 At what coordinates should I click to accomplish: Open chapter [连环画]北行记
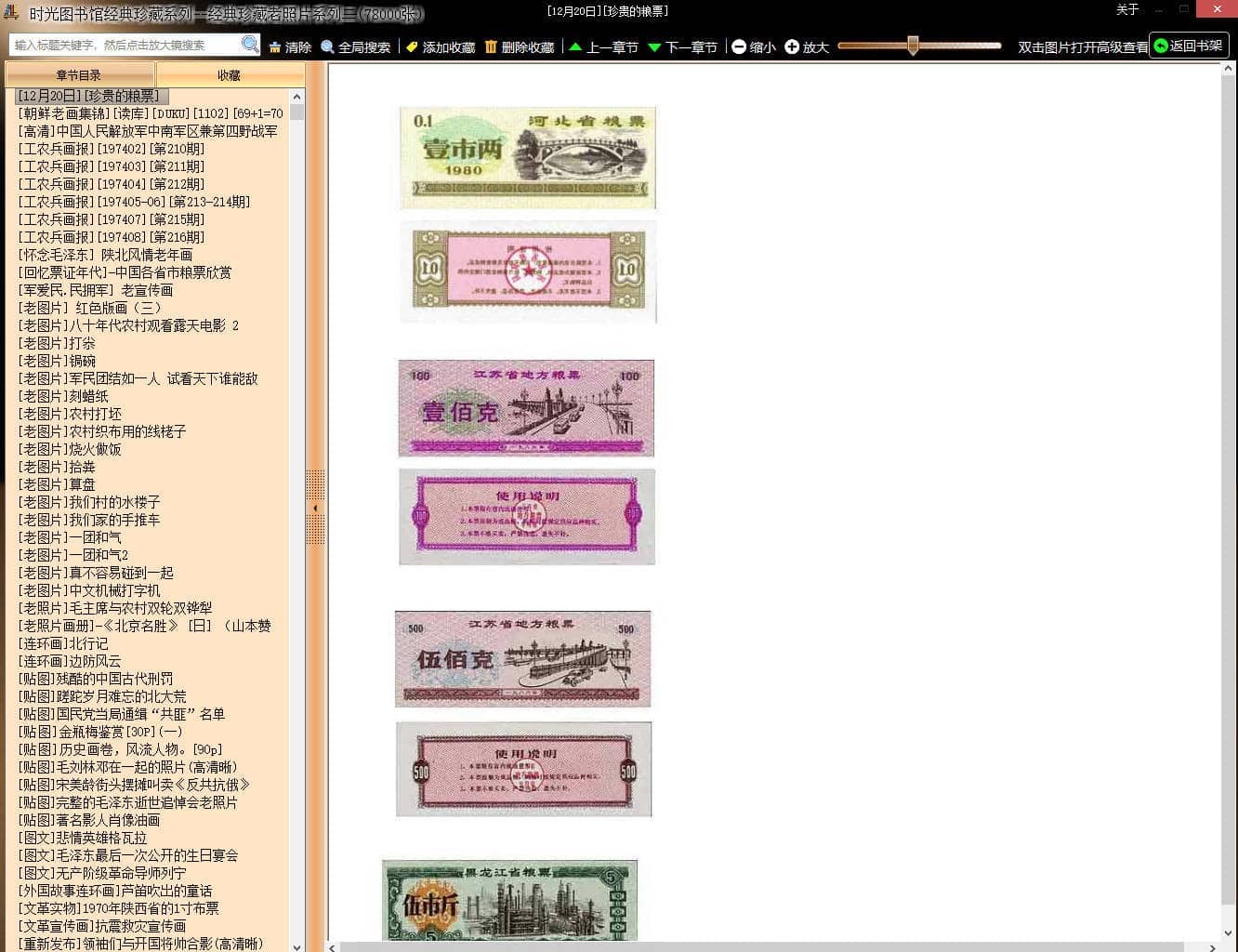point(63,643)
